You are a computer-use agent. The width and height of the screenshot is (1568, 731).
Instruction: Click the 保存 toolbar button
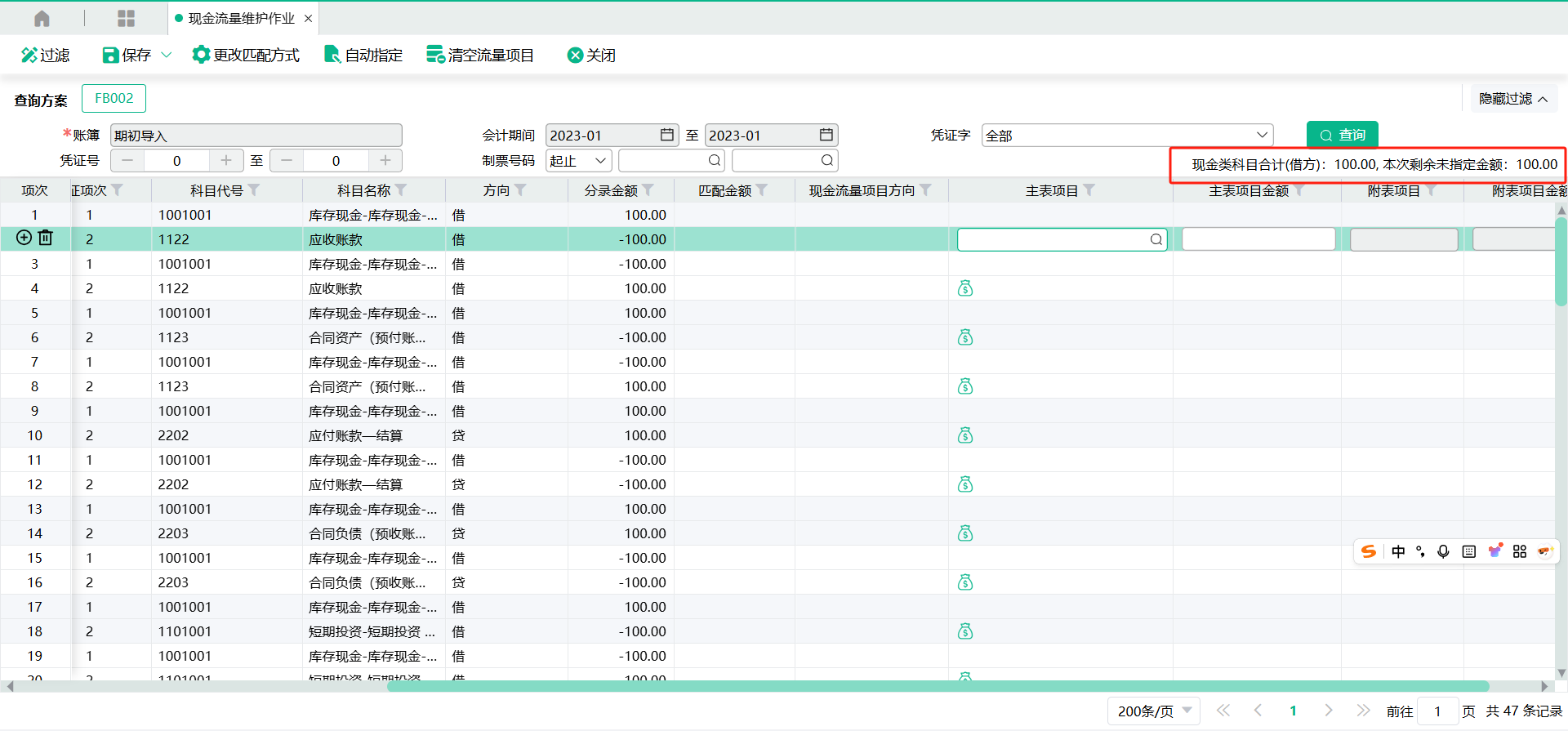(127, 55)
